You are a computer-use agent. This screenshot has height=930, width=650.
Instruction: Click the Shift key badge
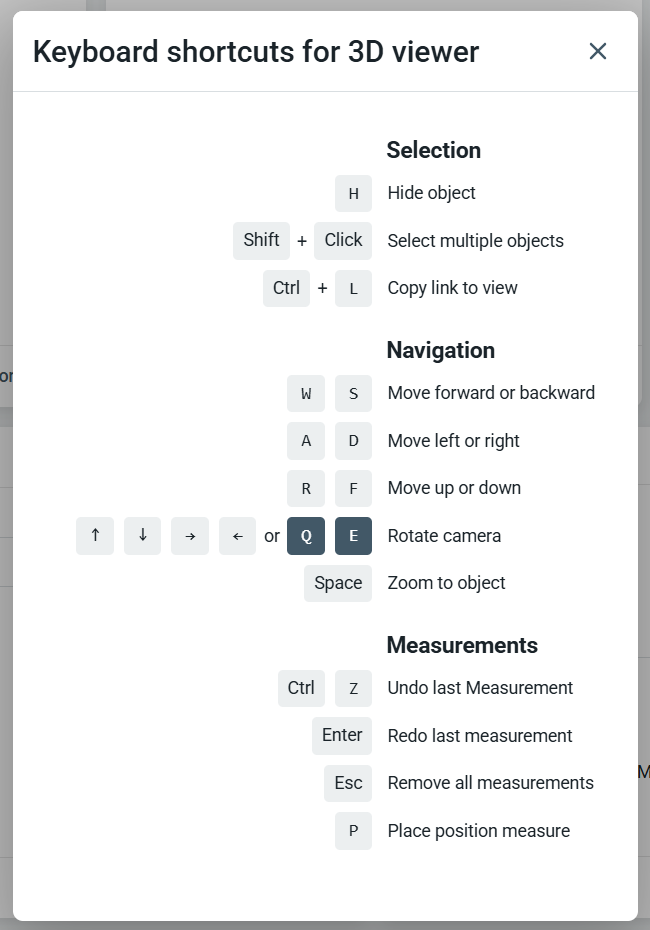[261, 240]
